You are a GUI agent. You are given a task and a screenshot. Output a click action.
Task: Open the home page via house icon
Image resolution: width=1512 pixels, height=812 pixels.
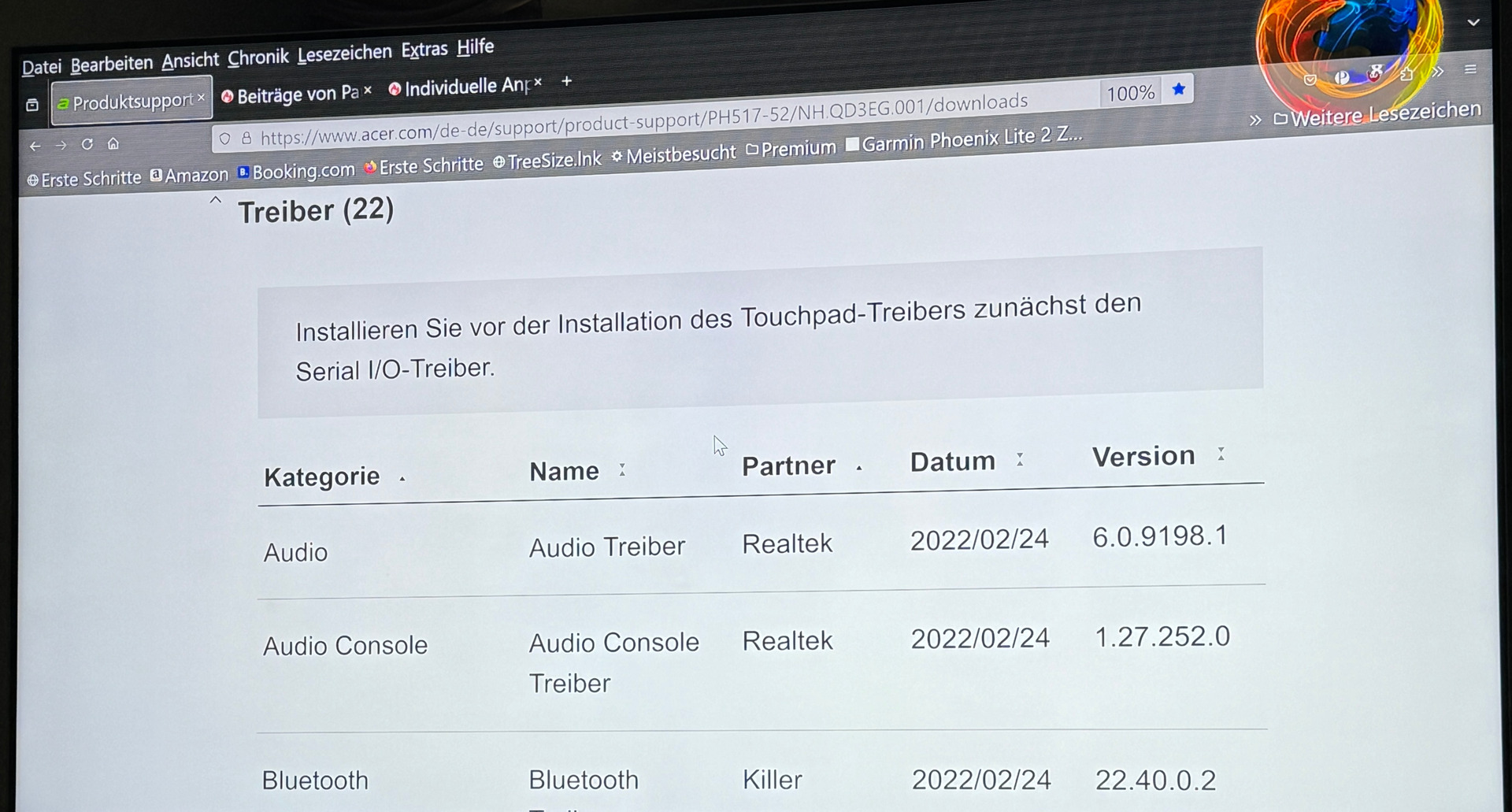click(113, 143)
